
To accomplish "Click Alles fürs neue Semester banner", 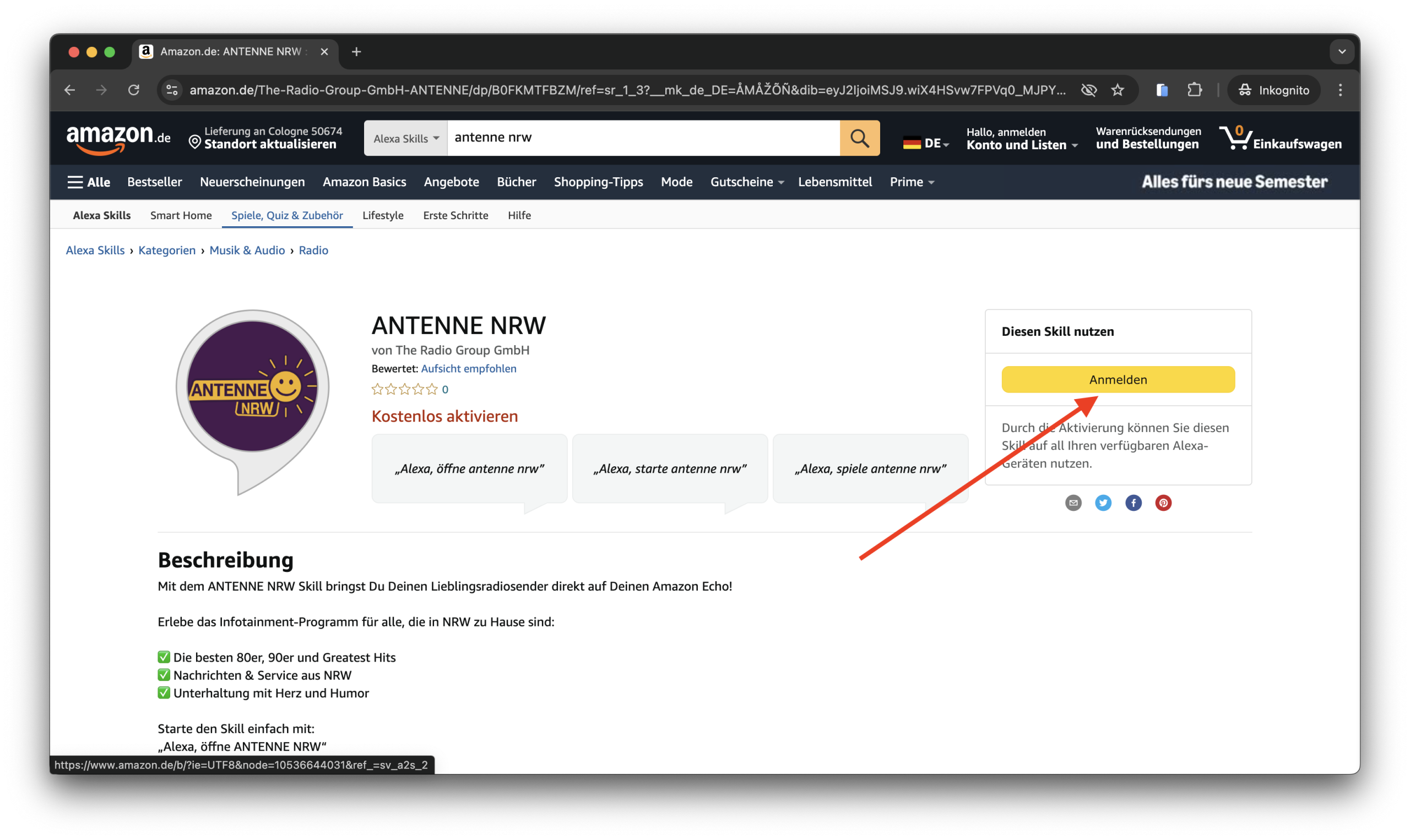I will point(1234,182).
